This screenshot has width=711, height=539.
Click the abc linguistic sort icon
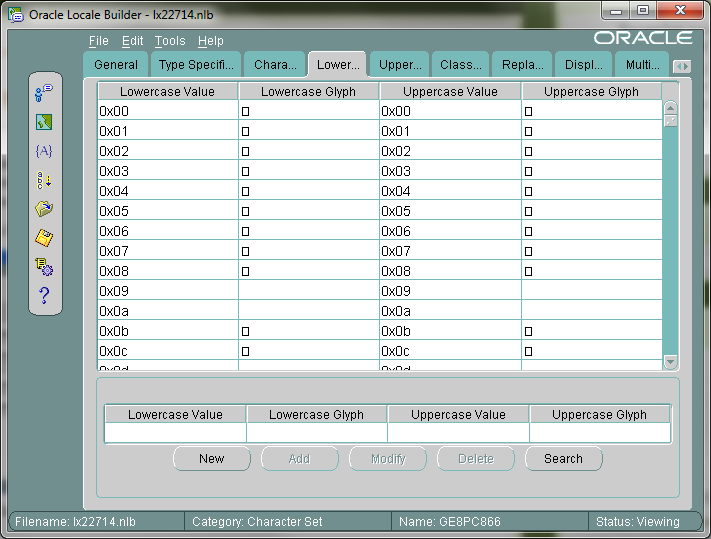click(44, 180)
